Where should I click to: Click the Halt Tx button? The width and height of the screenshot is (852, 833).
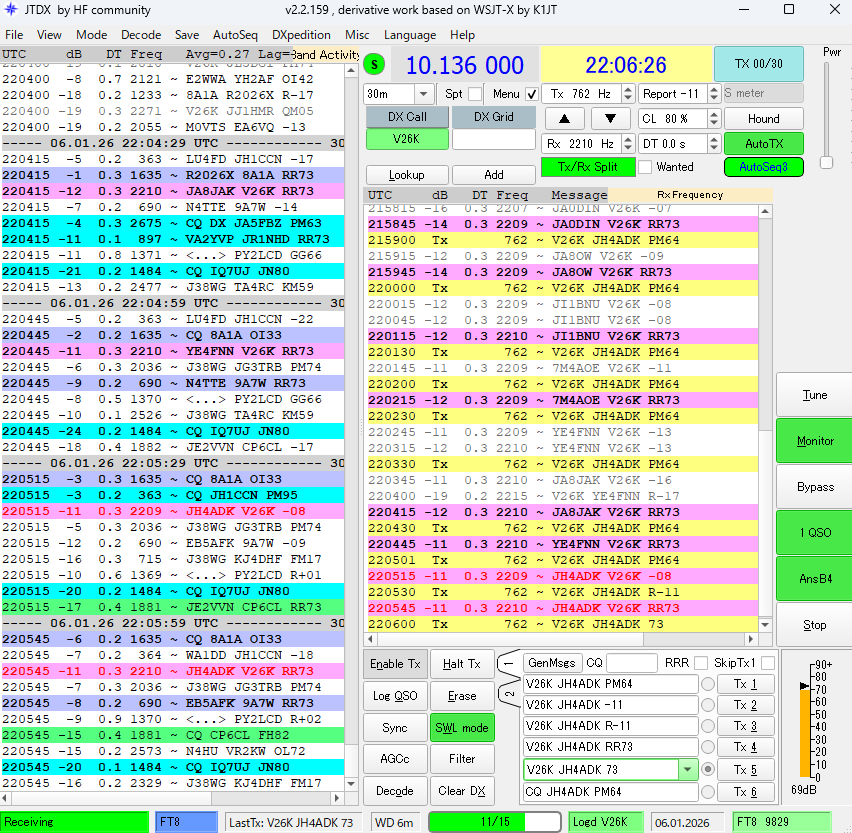point(461,664)
